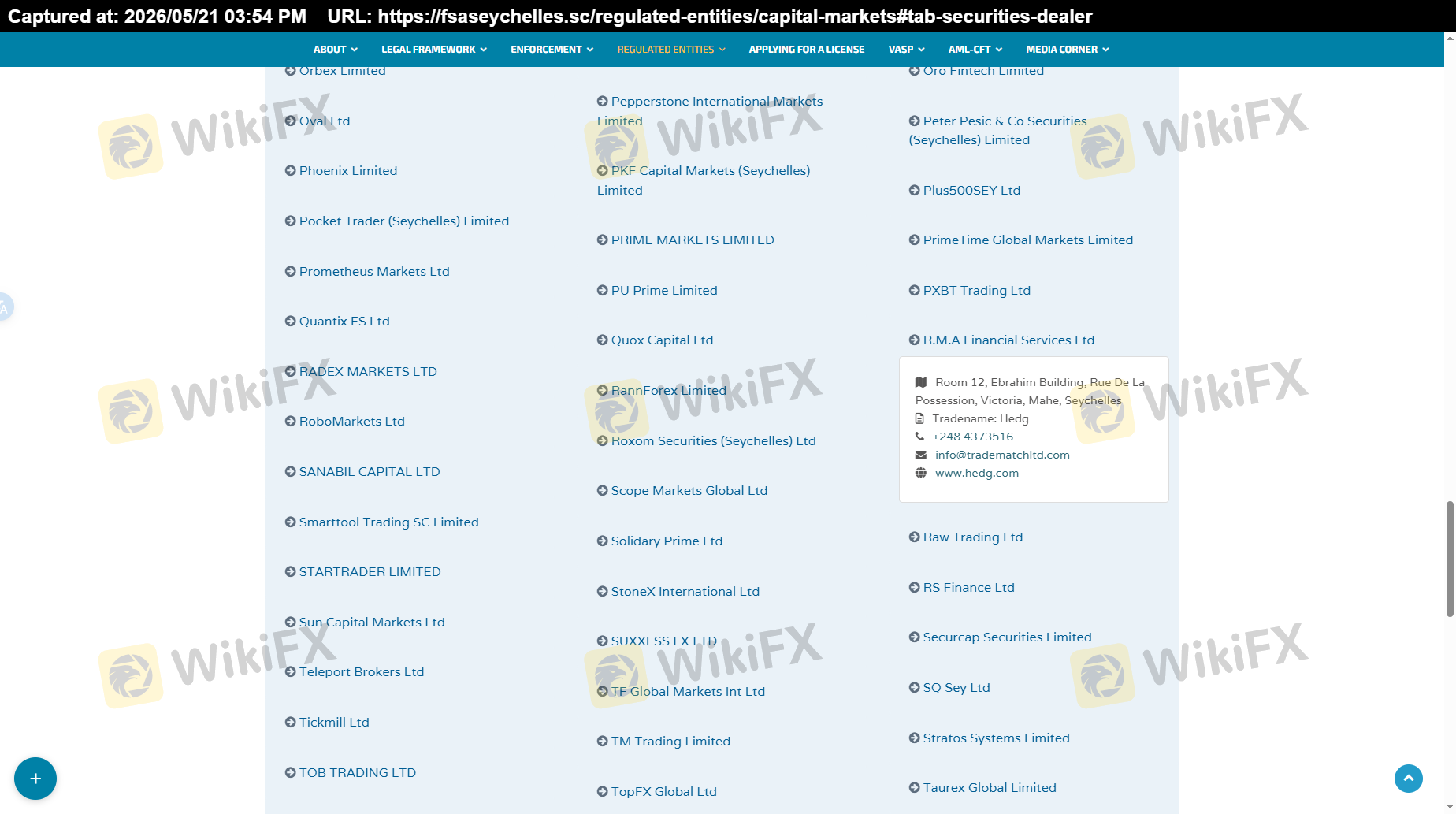Click the arrow icon beside Raw Trading Ltd
Screen dimensions: 1456x814
(x=914, y=537)
